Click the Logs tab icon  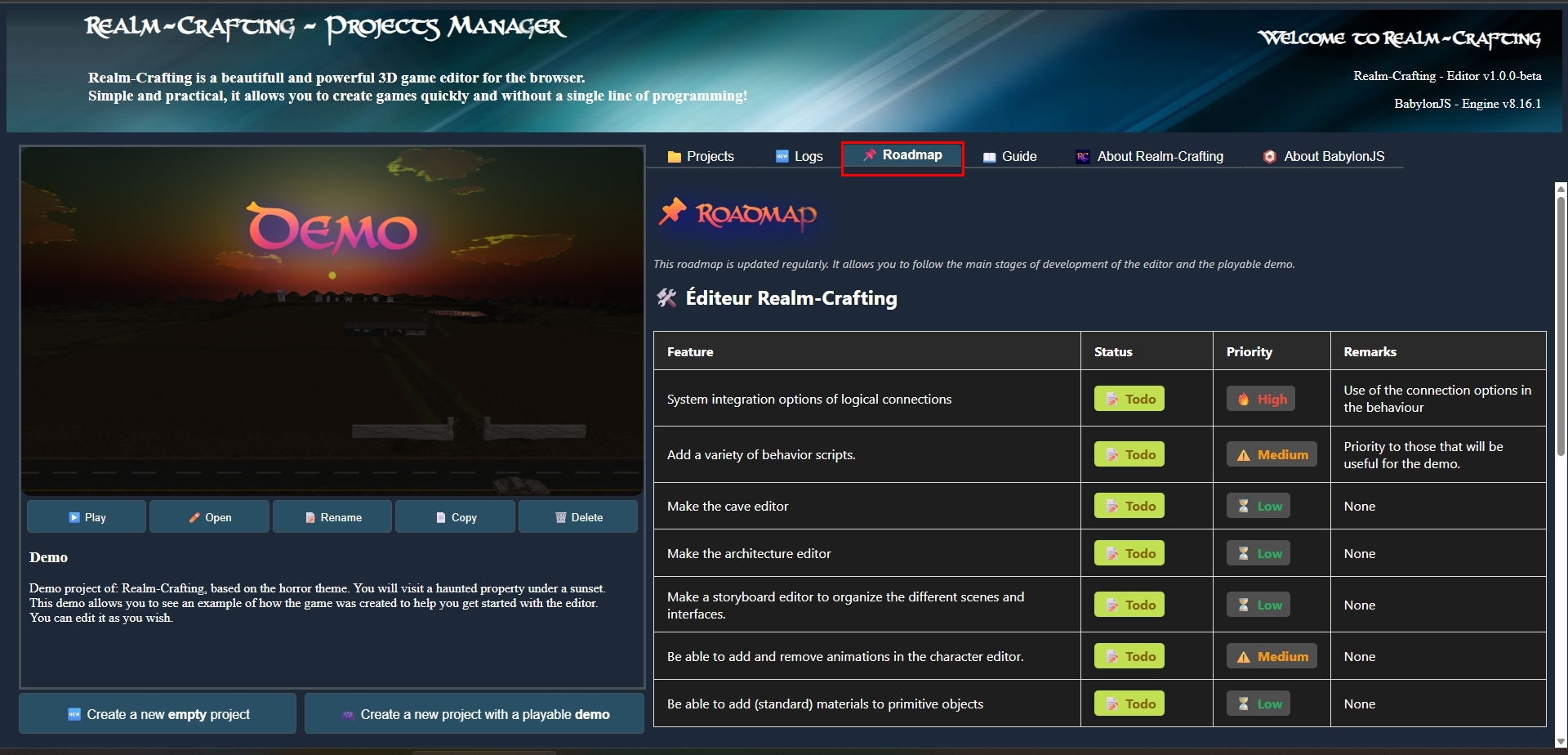782,157
